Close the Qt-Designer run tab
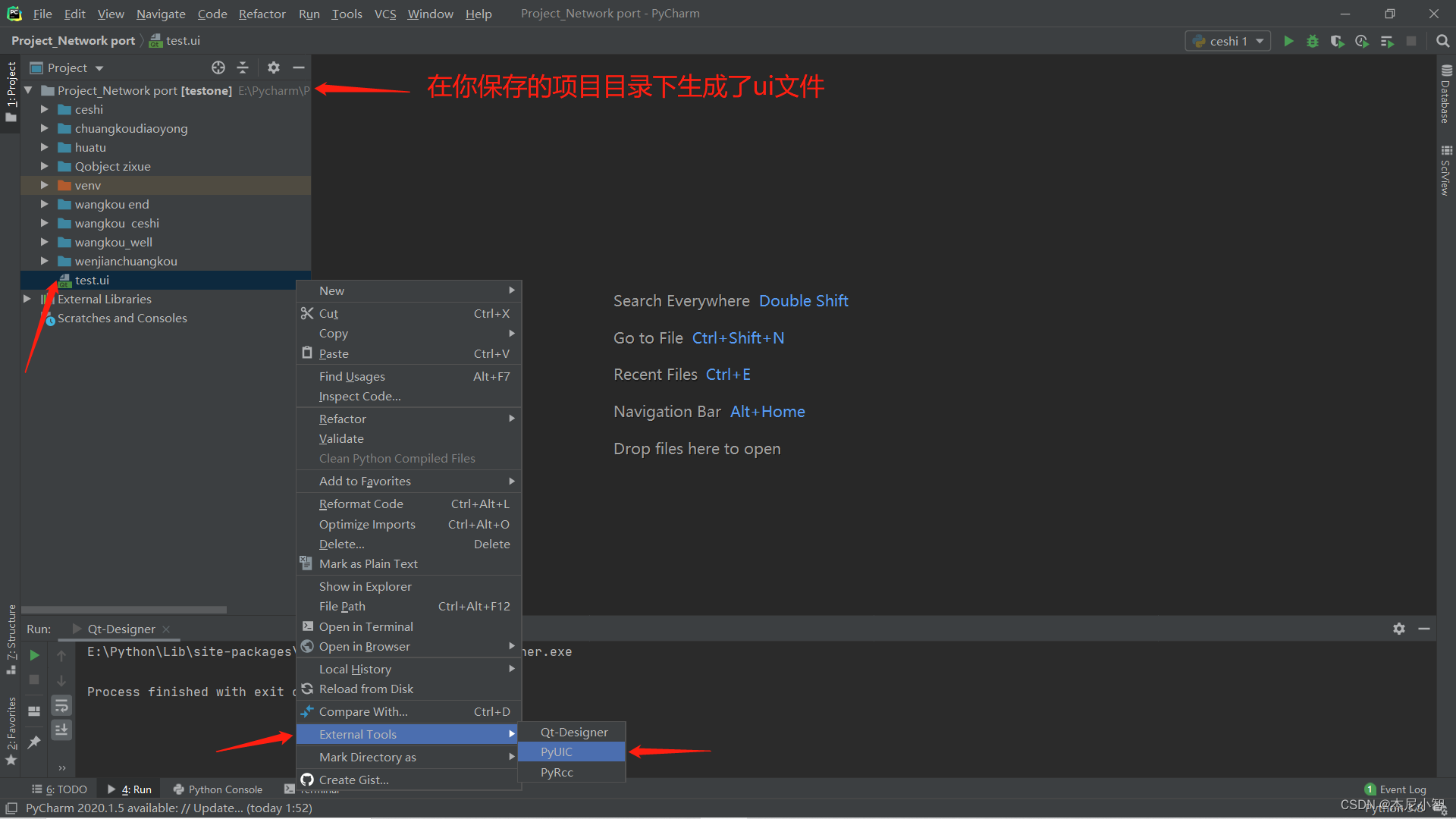The image size is (1456, 819). (x=166, y=629)
